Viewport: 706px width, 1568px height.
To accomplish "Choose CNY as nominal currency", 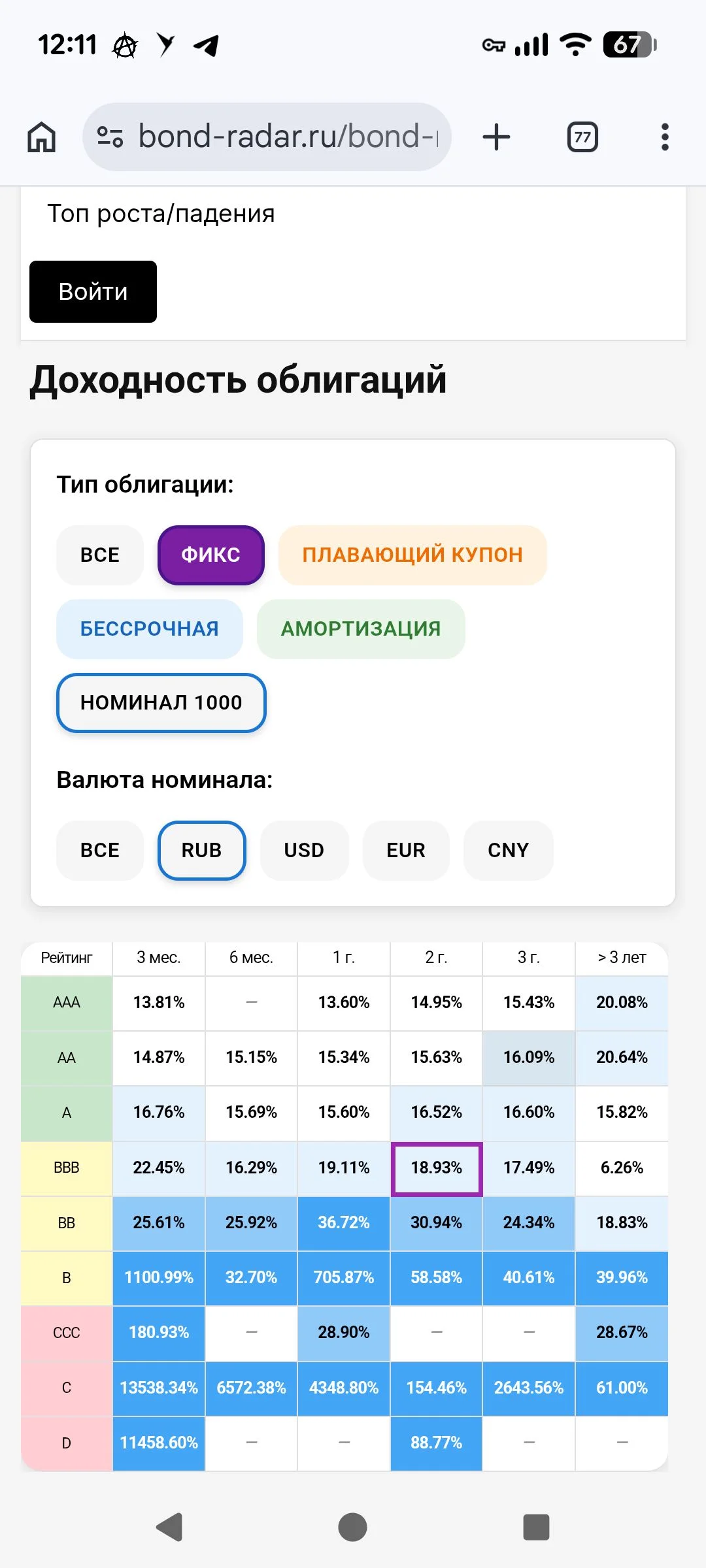I will tap(508, 850).
